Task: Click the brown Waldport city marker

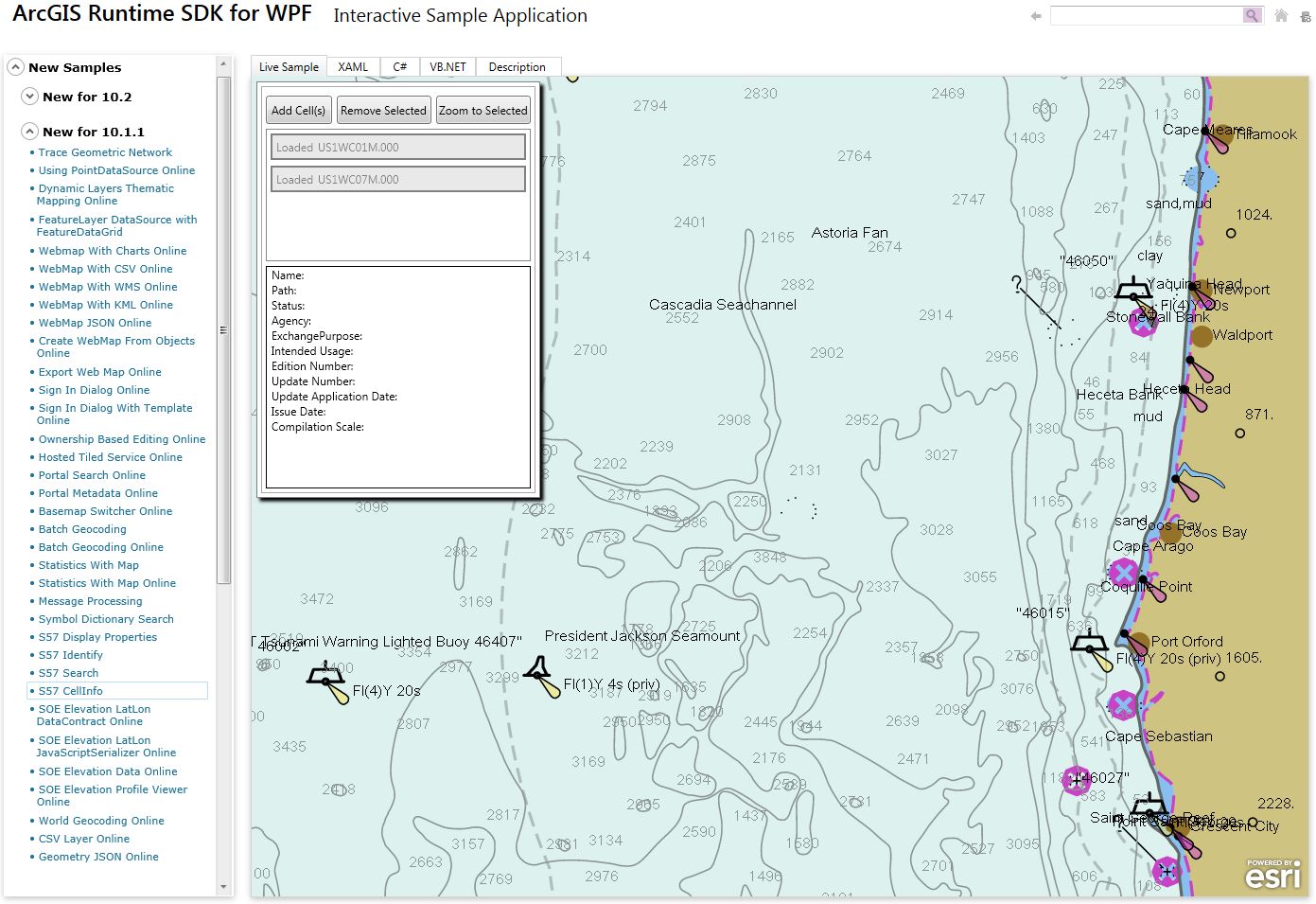Action: (x=1202, y=335)
